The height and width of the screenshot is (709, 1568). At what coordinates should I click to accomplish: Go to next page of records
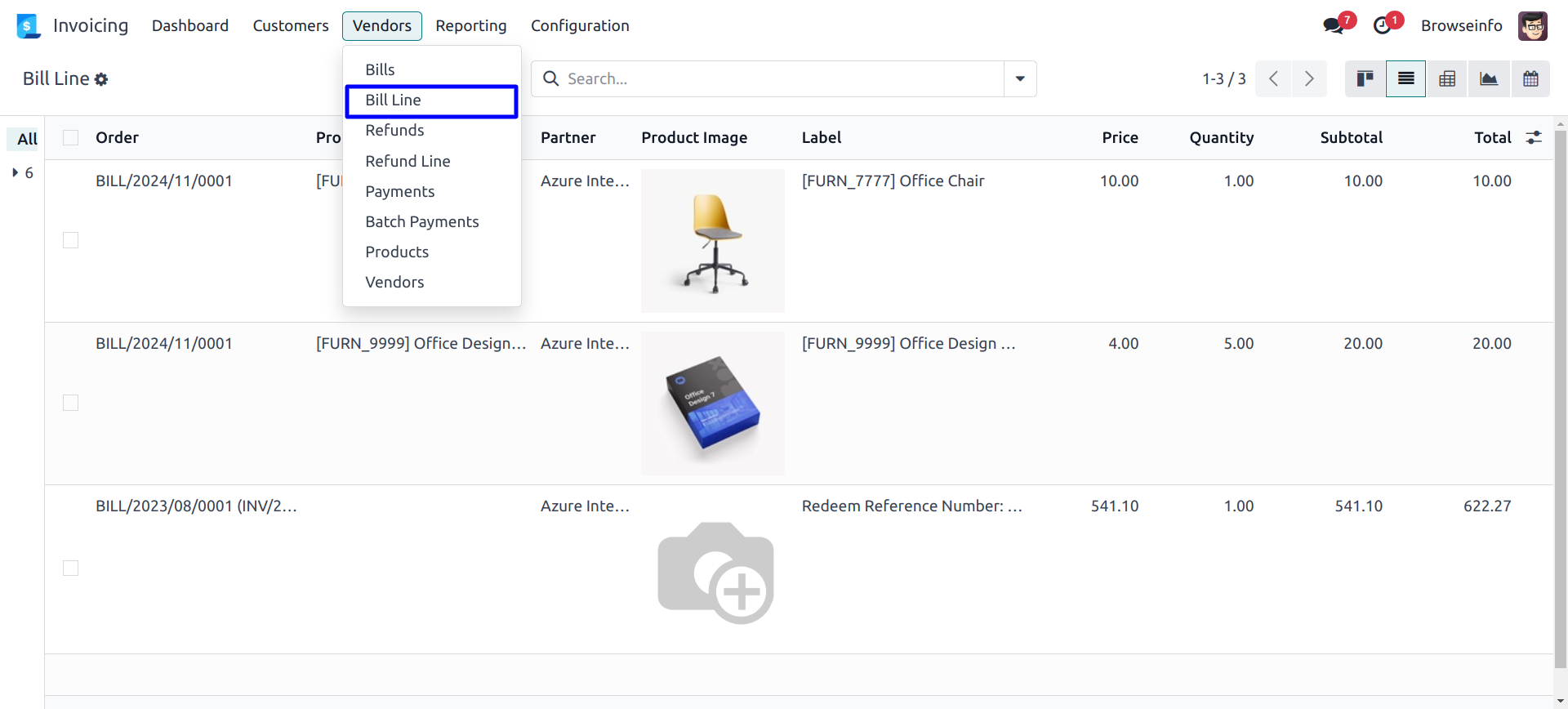[1309, 78]
